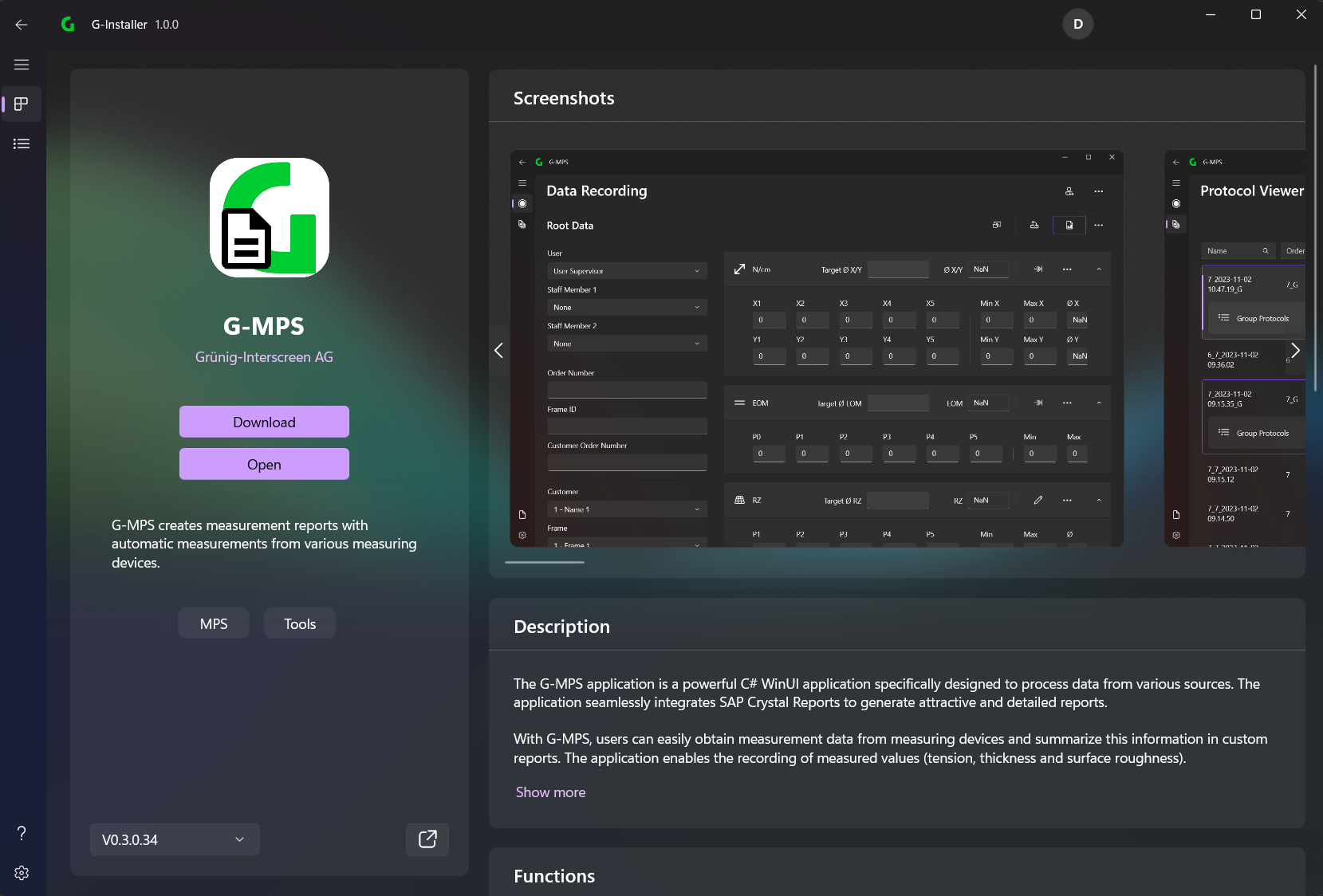Select the MPS tag
The width and height of the screenshot is (1323, 896).
pyautogui.click(x=214, y=623)
